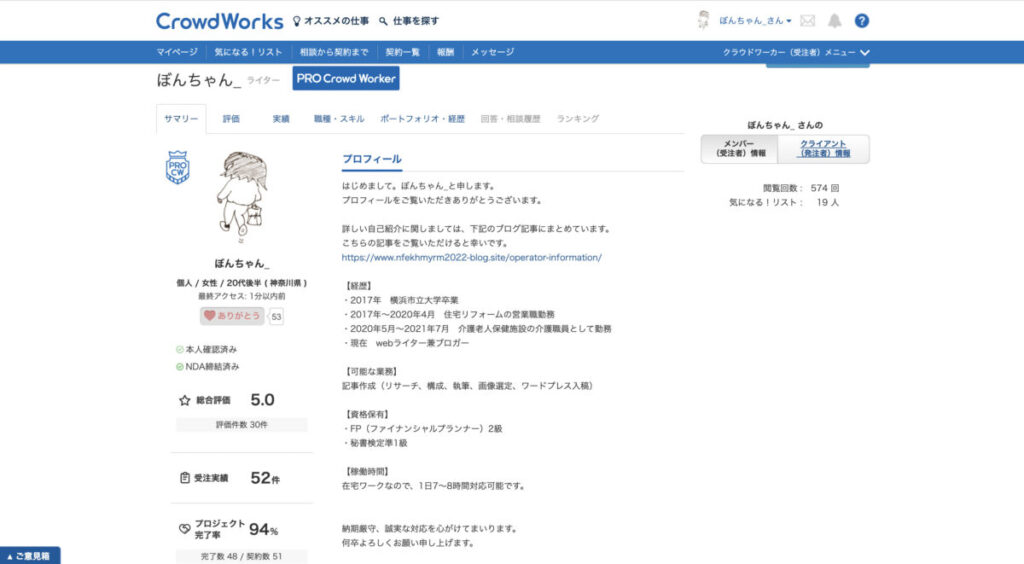Open the notifications bell icon
Screen dimensions: 1024x564
(835, 21)
